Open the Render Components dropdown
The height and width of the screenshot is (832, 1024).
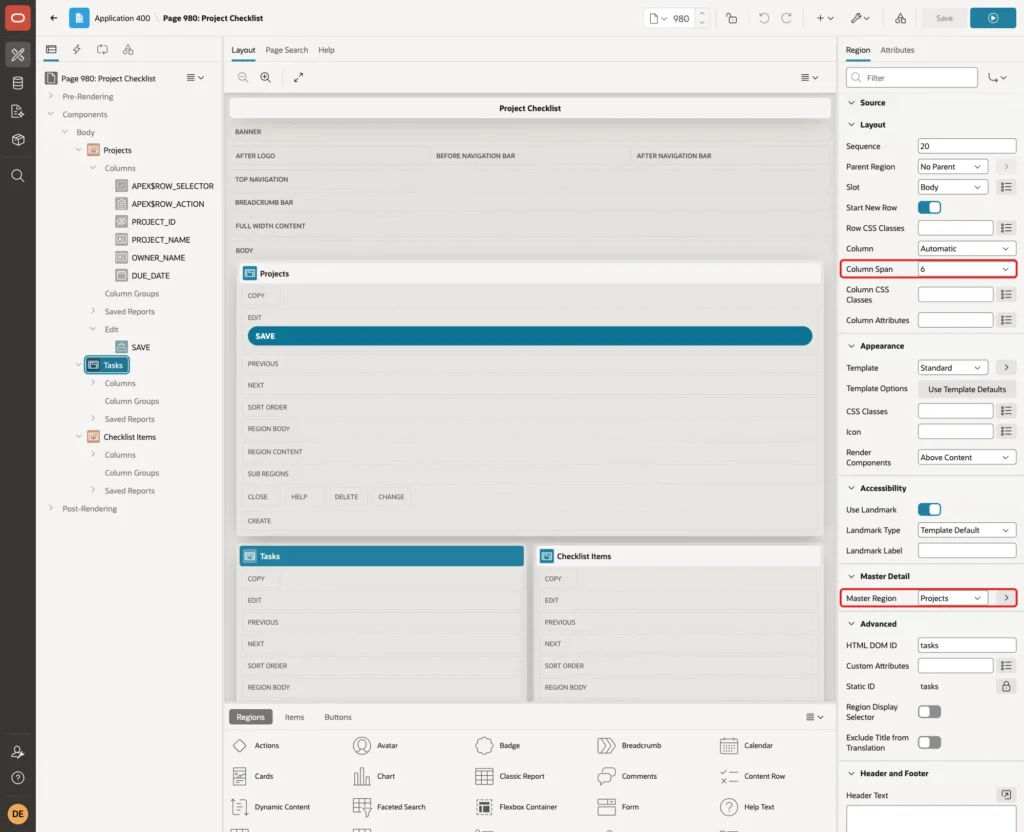click(966, 457)
